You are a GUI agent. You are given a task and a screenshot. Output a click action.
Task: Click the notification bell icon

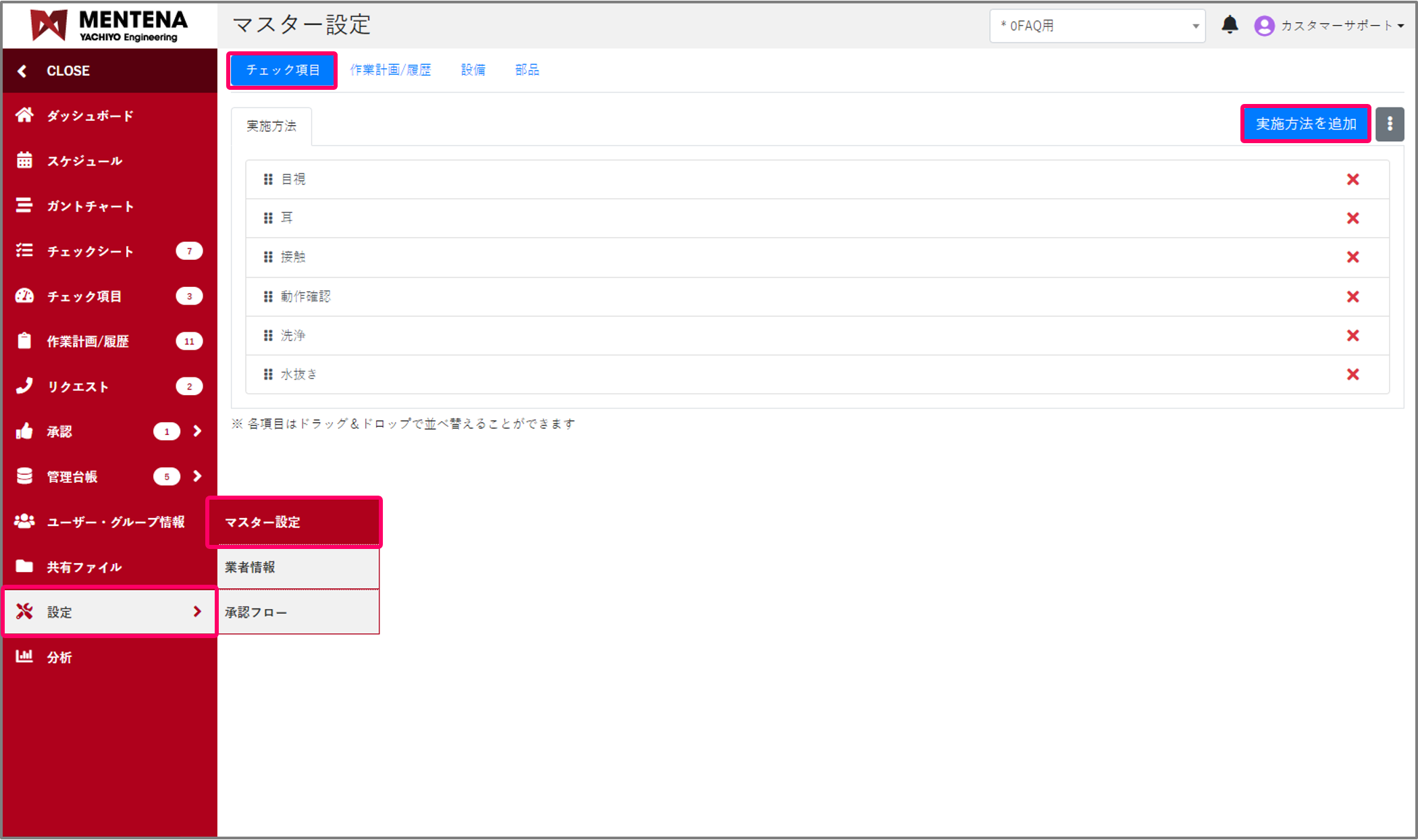pyautogui.click(x=1230, y=25)
